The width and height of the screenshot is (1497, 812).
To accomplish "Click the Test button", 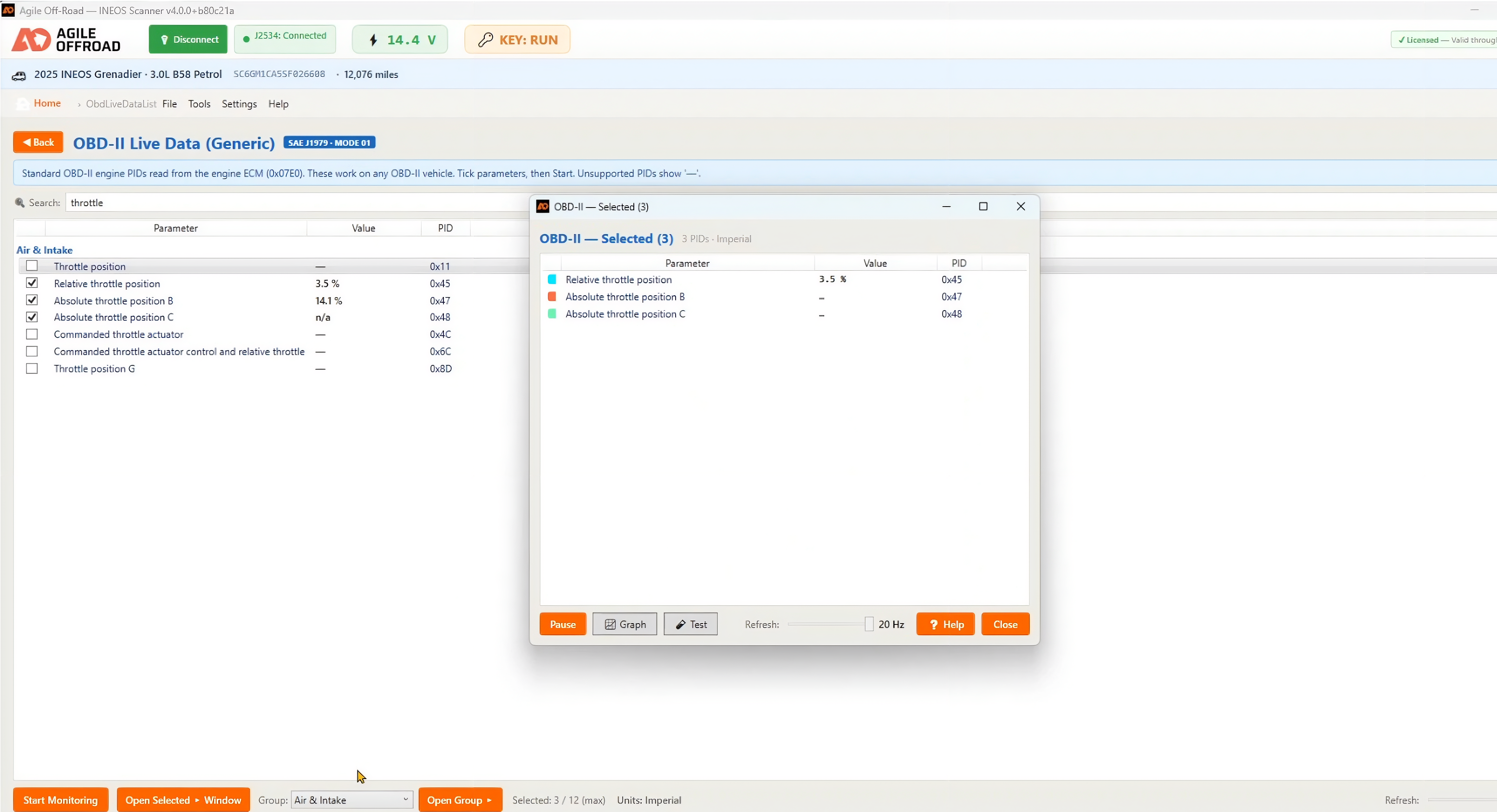I will point(690,624).
